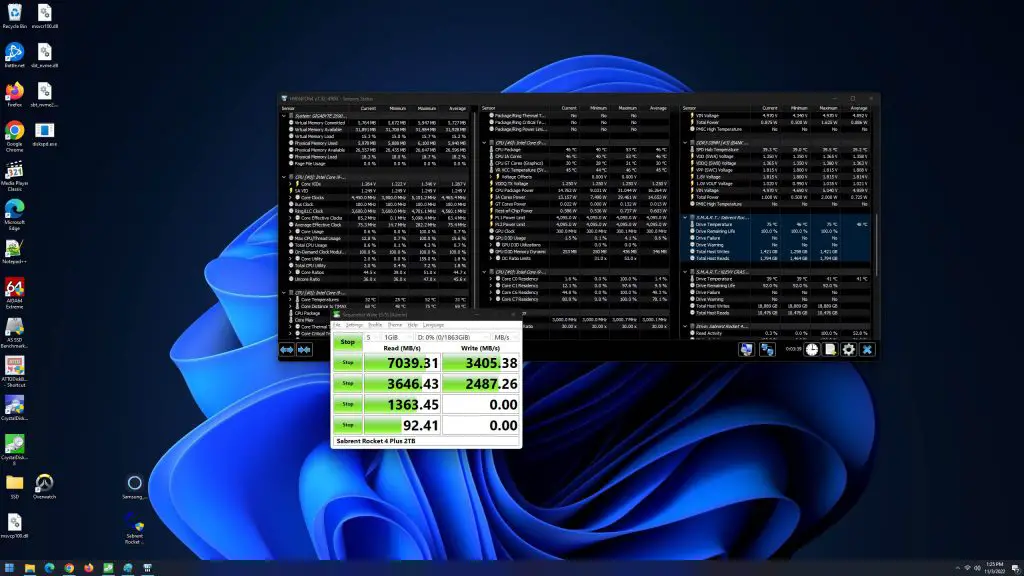
Task: Open the Overwatch desktop icon
Action: (44, 486)
